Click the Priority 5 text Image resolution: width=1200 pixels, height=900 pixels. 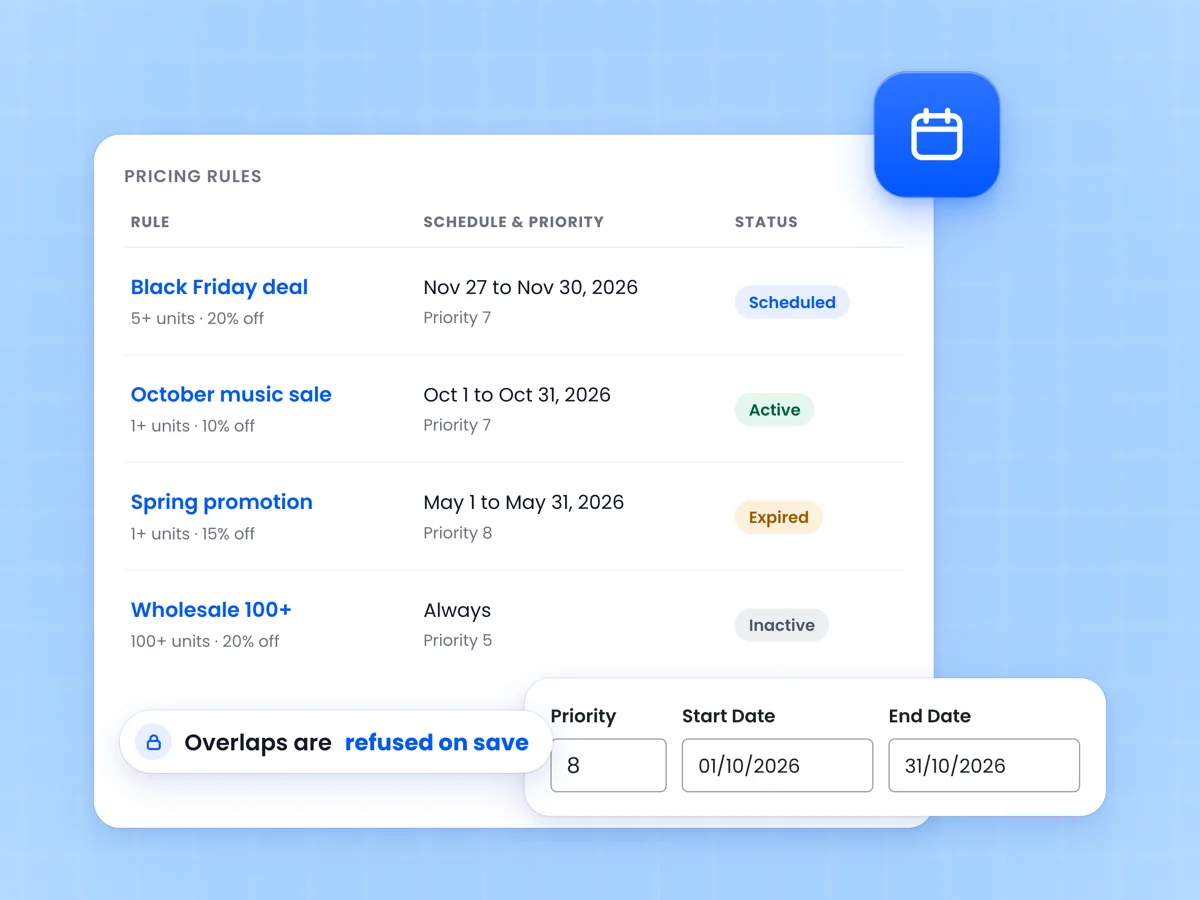pos(458,640)
